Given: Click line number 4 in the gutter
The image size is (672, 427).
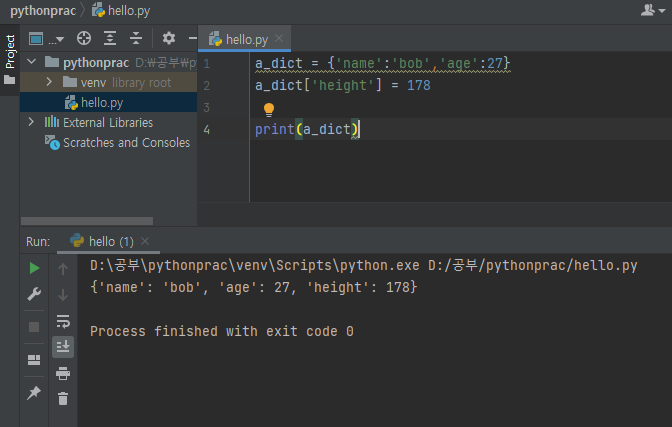Looking at the screenshot, I should click(x=207, y=129).
